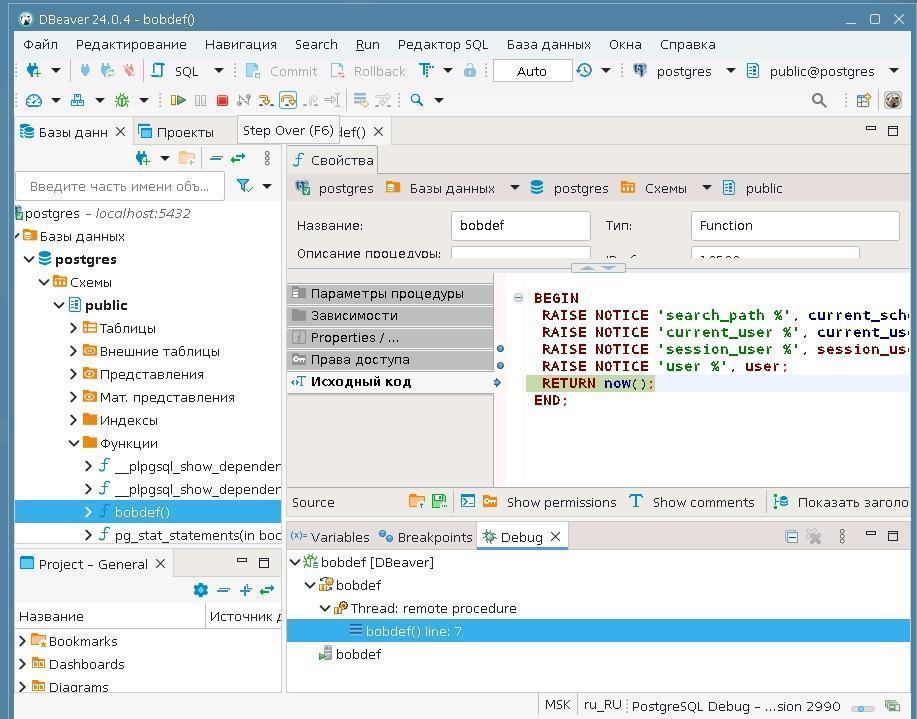Viewport: 917px width, 719px height.
Task: Open the Auto transaction mode dropdown
Action: click(531, 71)
